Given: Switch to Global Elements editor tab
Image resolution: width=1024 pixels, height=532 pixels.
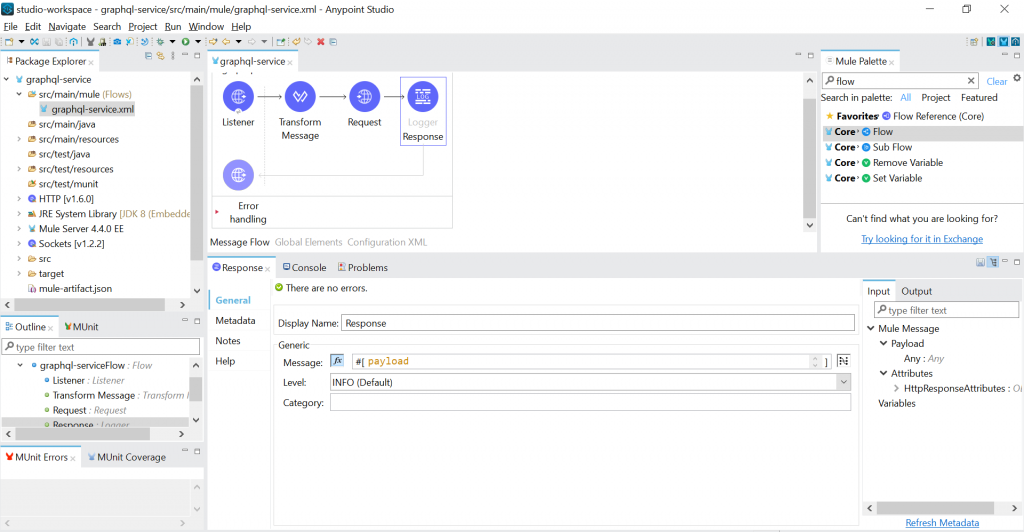Looking at the screenshot, I should pyautogui.click(x=308, y=242).
